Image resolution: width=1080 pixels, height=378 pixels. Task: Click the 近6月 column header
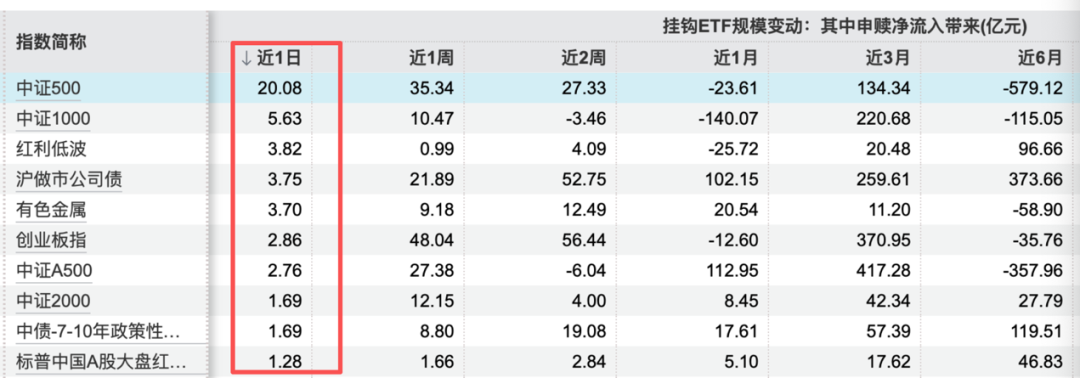[x=1040, y=59]
